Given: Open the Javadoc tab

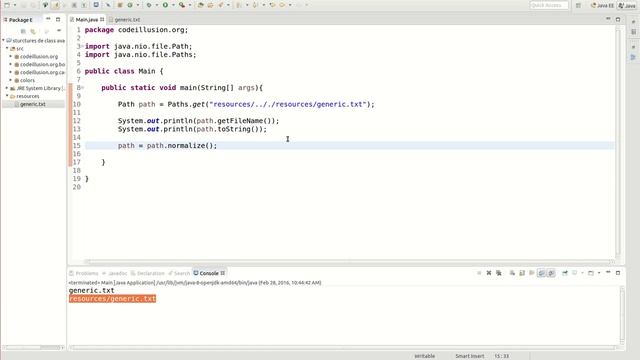Looking at the screenshot, I should [115, 273].
